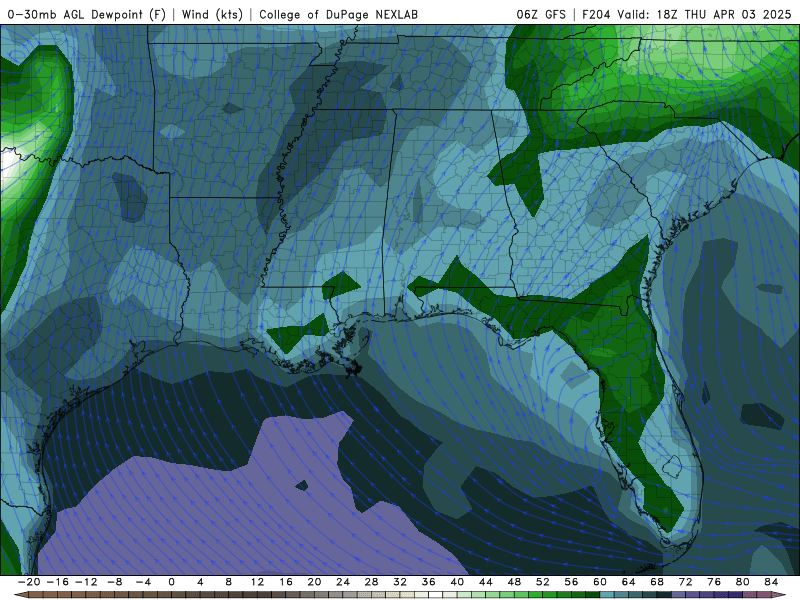Click the 36 label on the color scale

pos(429,582)
